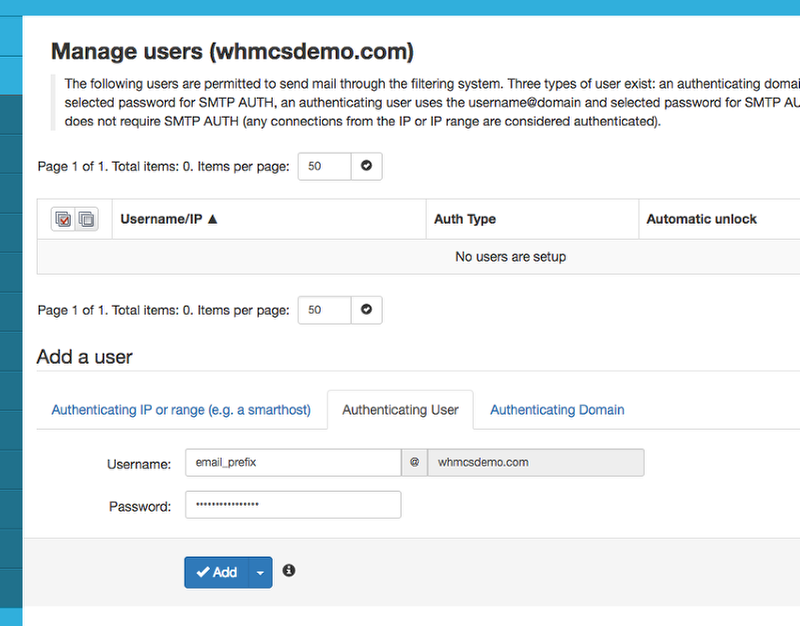Apply items per page using bottom checkmark button
Image resolution: width=800 pixels, height=626 pixels.
[366, 310]
